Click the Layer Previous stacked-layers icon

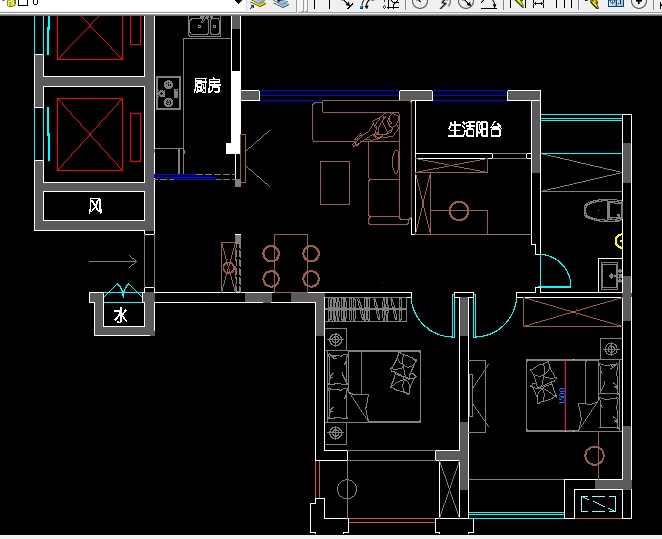tap(281, 3)
